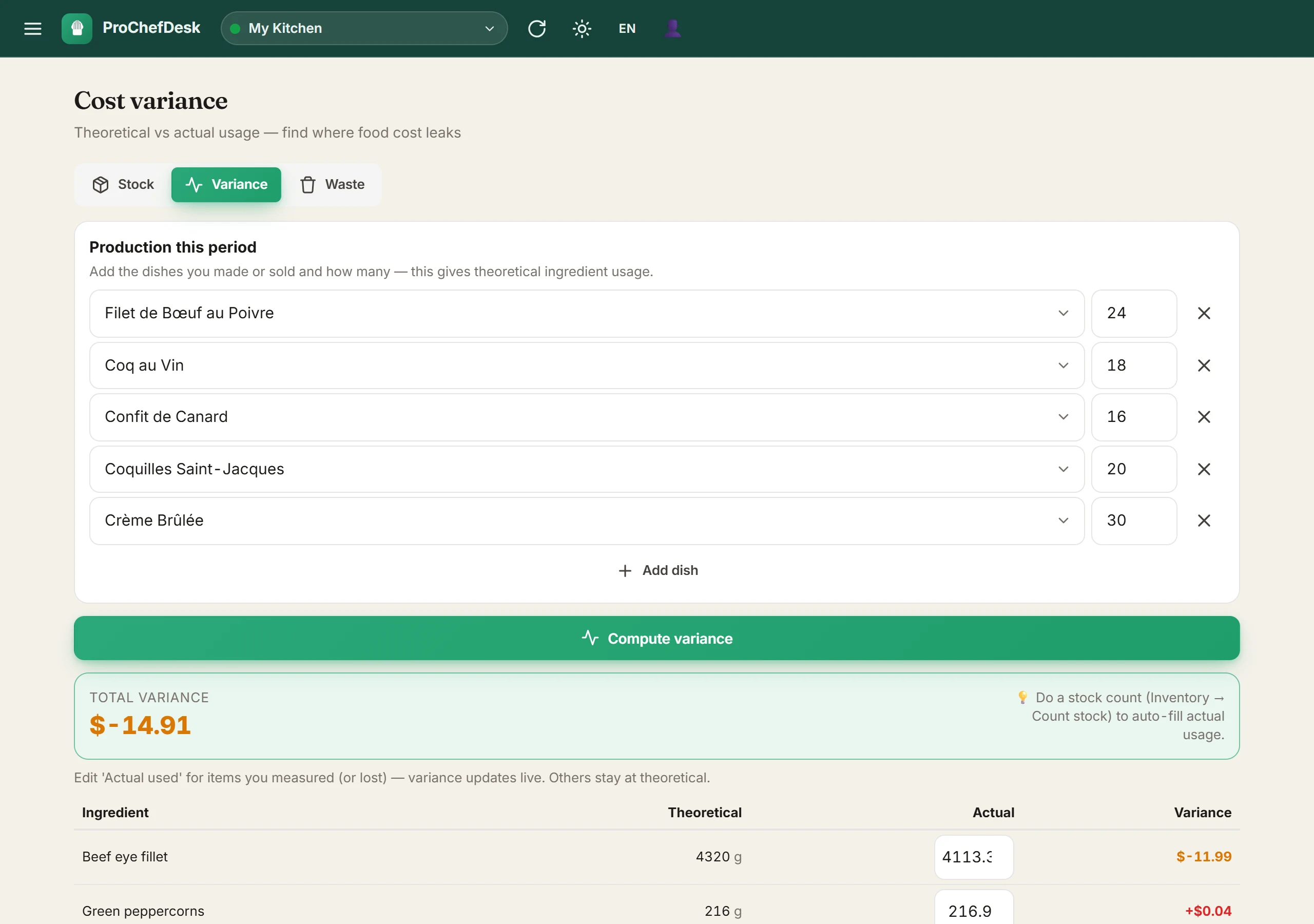Click the Green peppercorns ingredient name

pyautogui.click(x=143, y=911)
